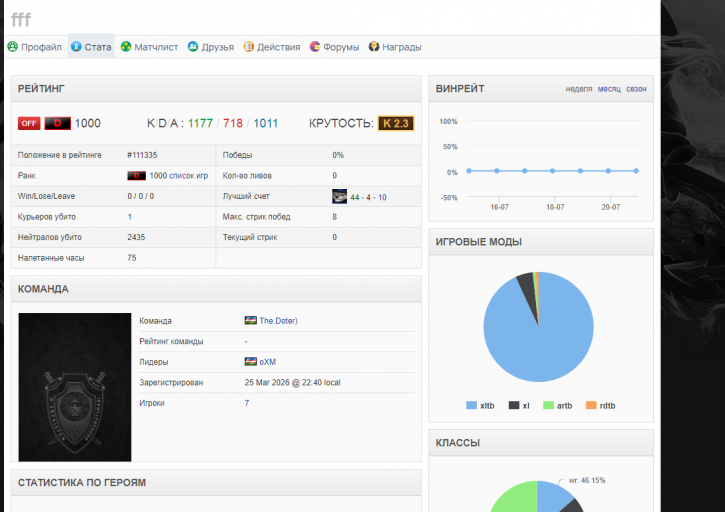725x512 pixels.
Task: Show winrate for месяц
Action: [609, 89]
